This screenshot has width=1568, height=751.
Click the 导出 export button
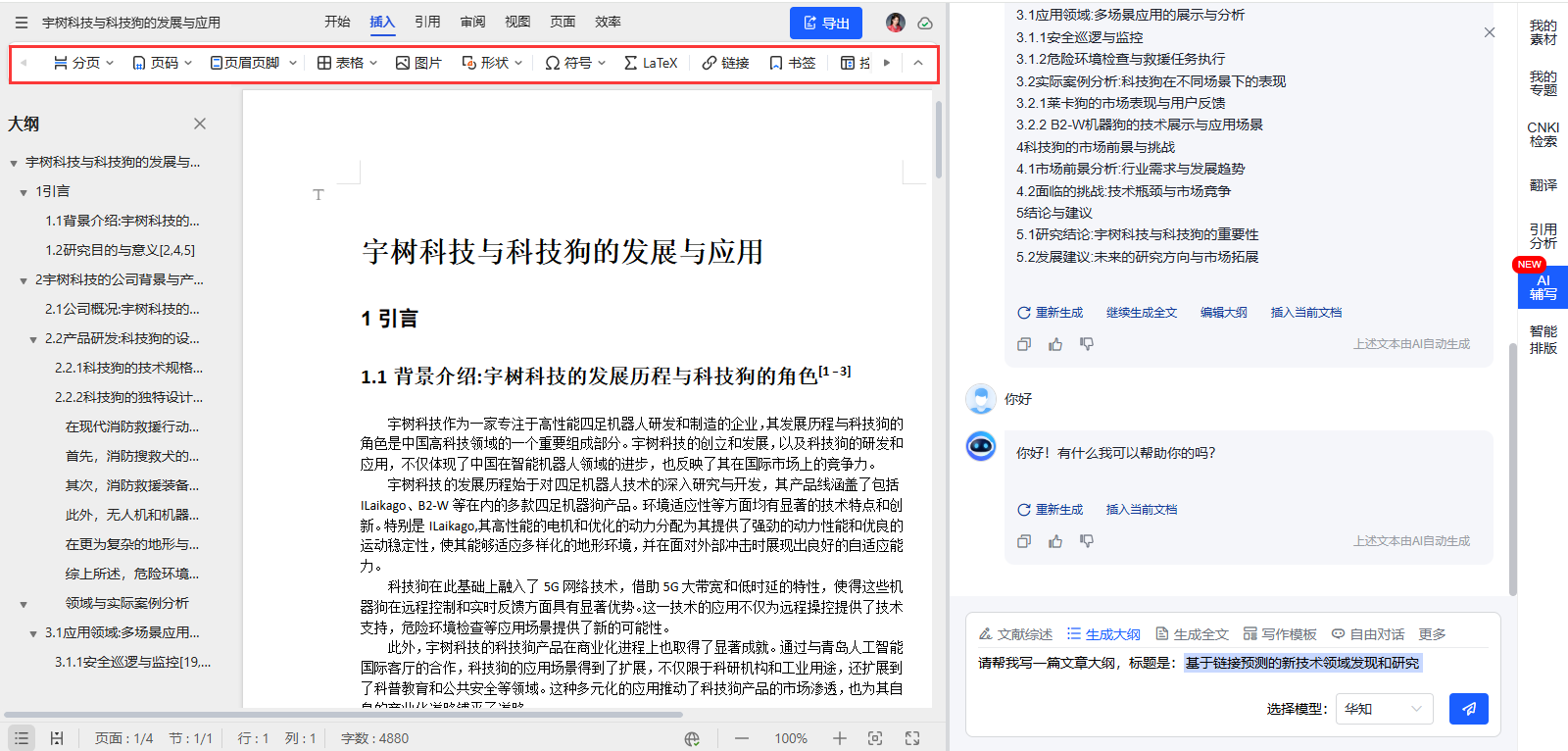(825, 23)
